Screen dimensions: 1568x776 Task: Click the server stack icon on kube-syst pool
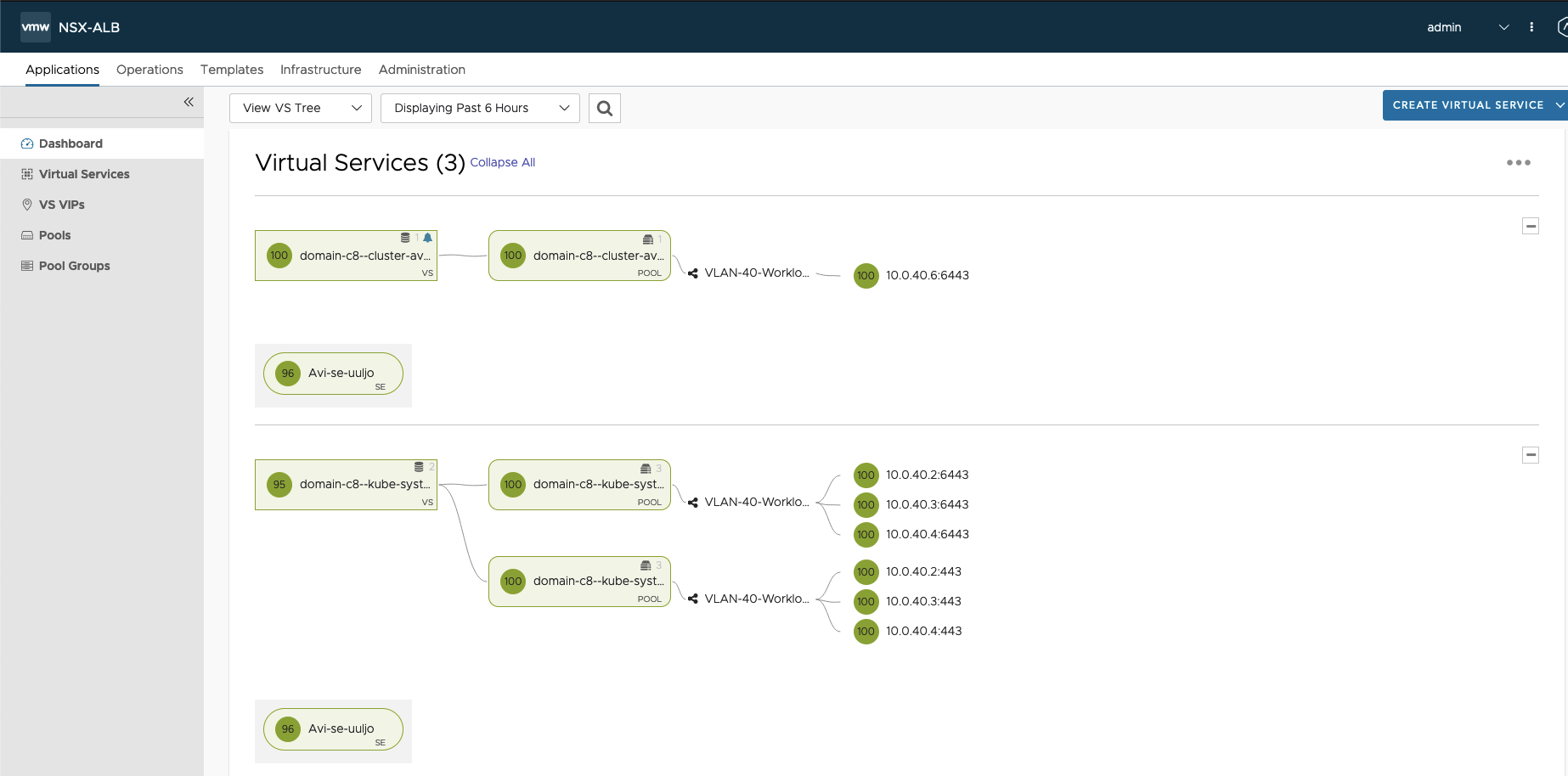(646, 466)
